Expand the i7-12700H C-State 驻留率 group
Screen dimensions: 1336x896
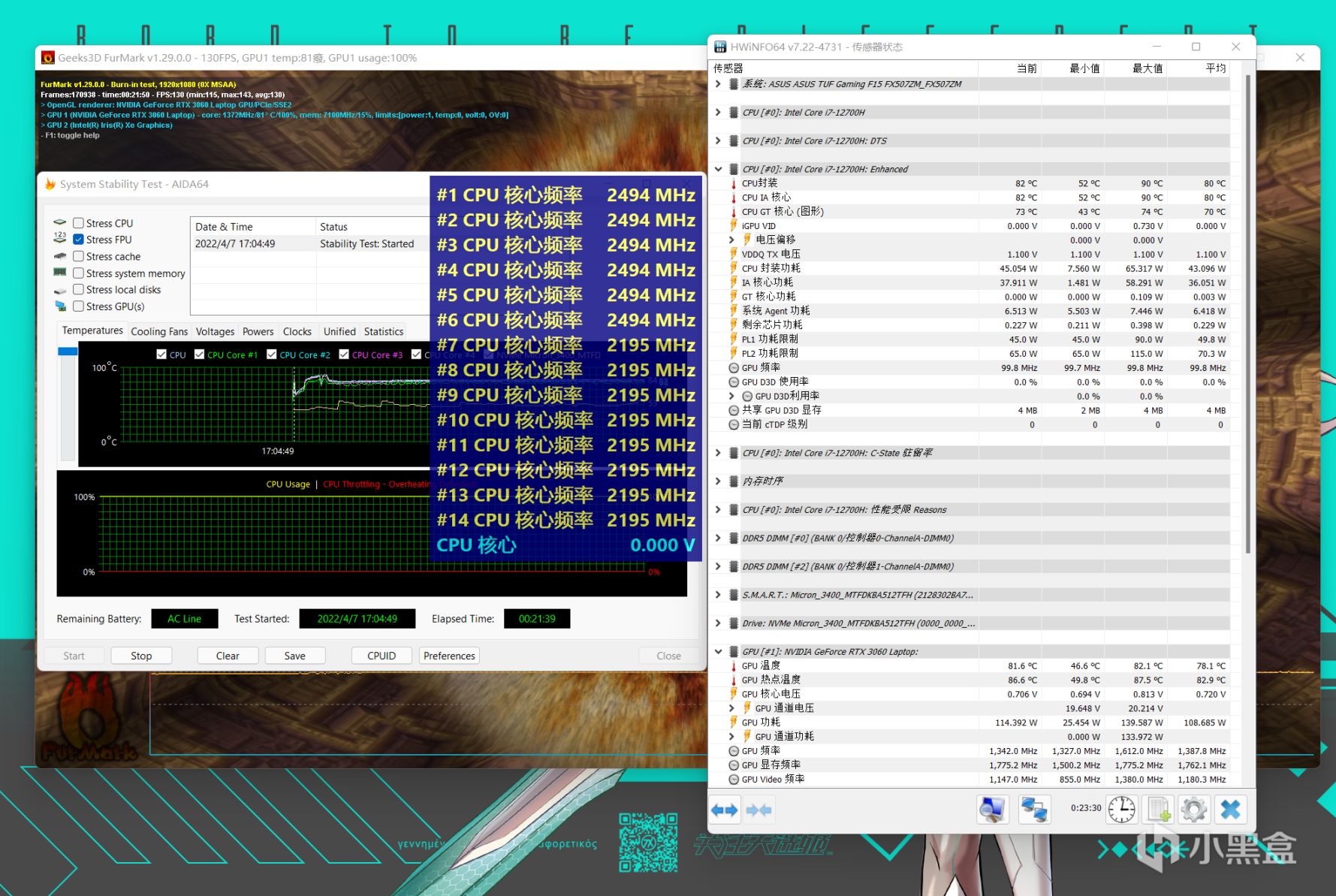pos(718,453)
